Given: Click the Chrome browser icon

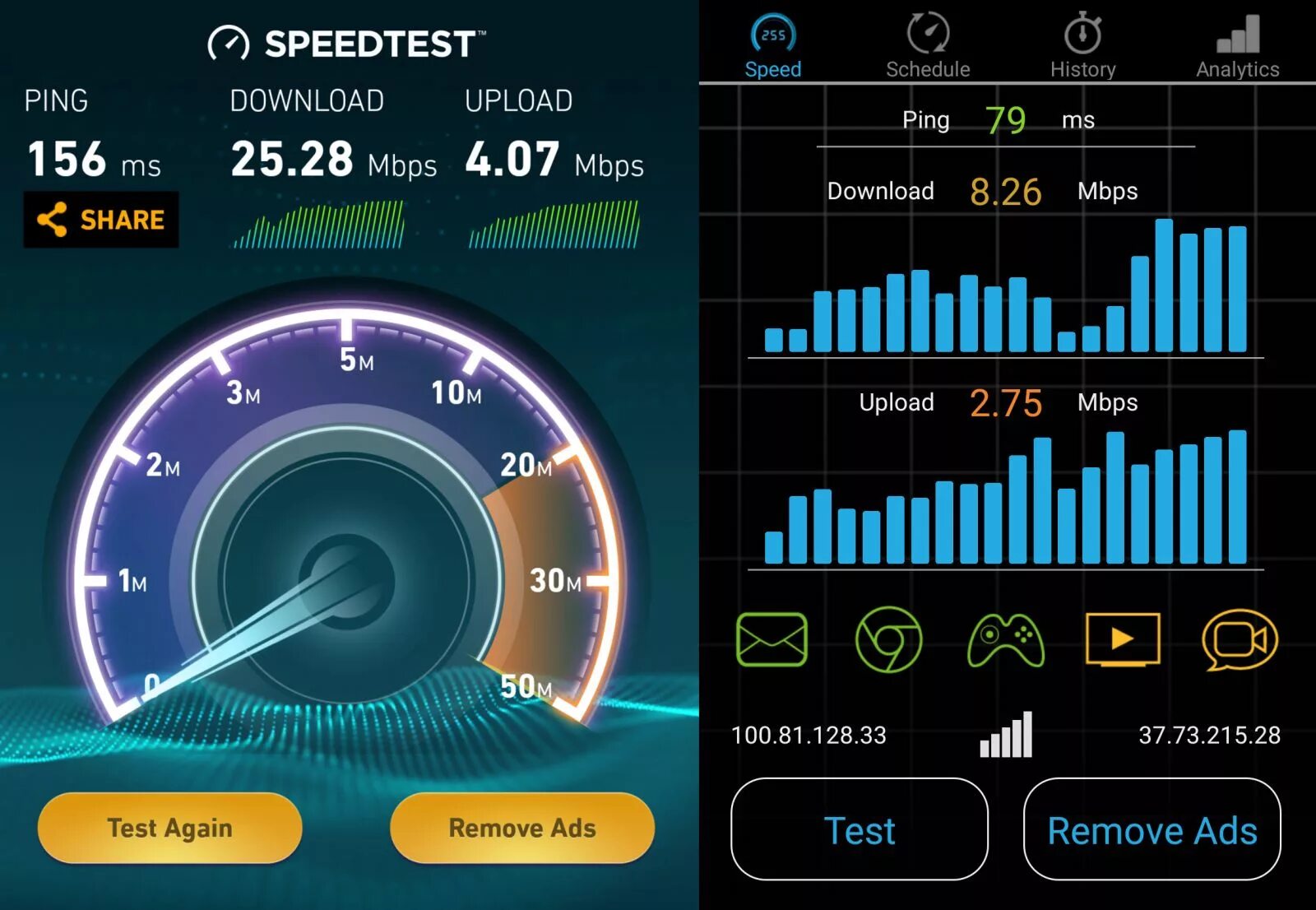Looking at the screenshot, I should coord(888,639).
